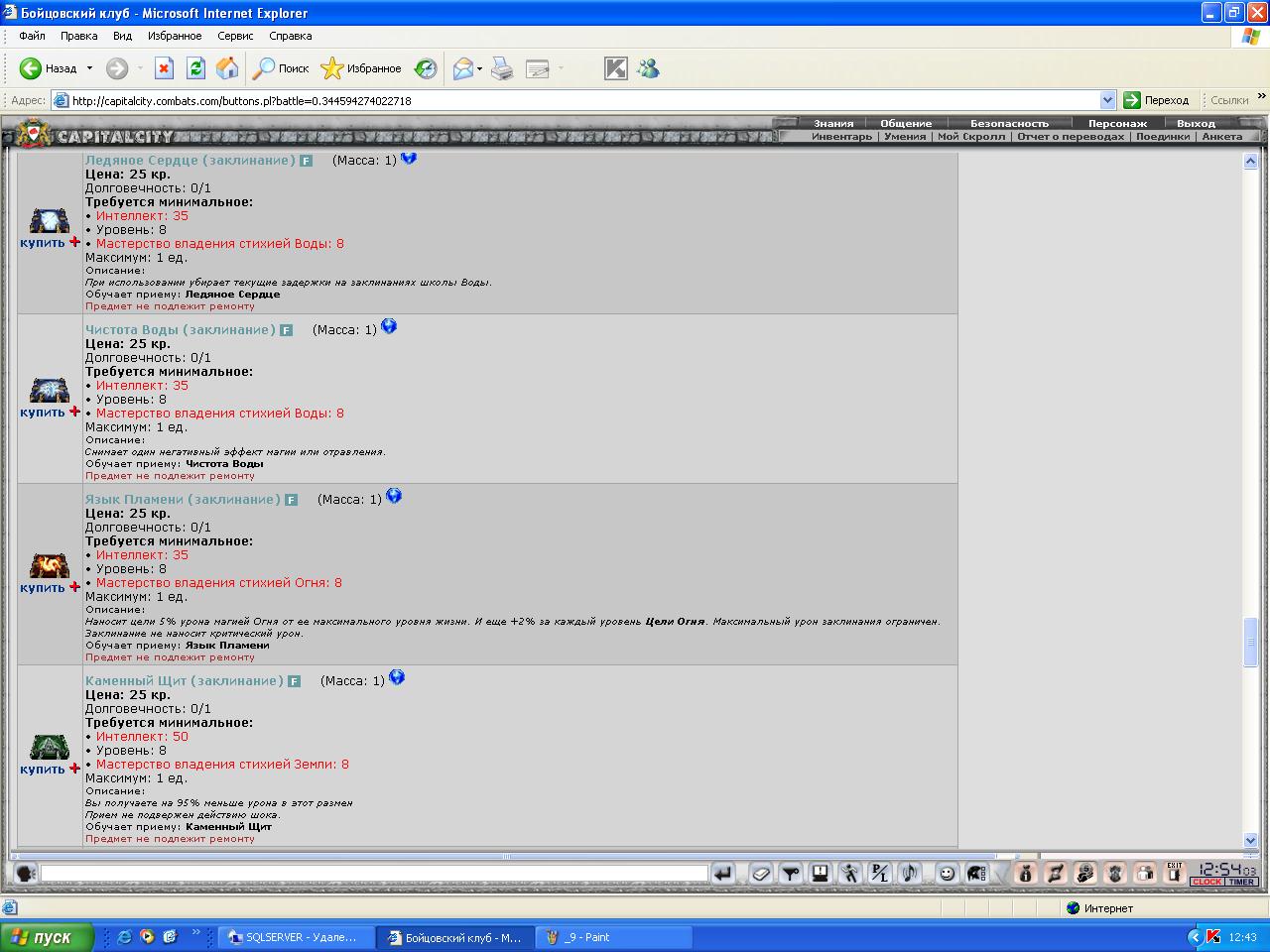Expand the Mail icon dropdown arrow
Image resolution: width=1270 pixels, height=952 pixels.
[x=480, y=68]
